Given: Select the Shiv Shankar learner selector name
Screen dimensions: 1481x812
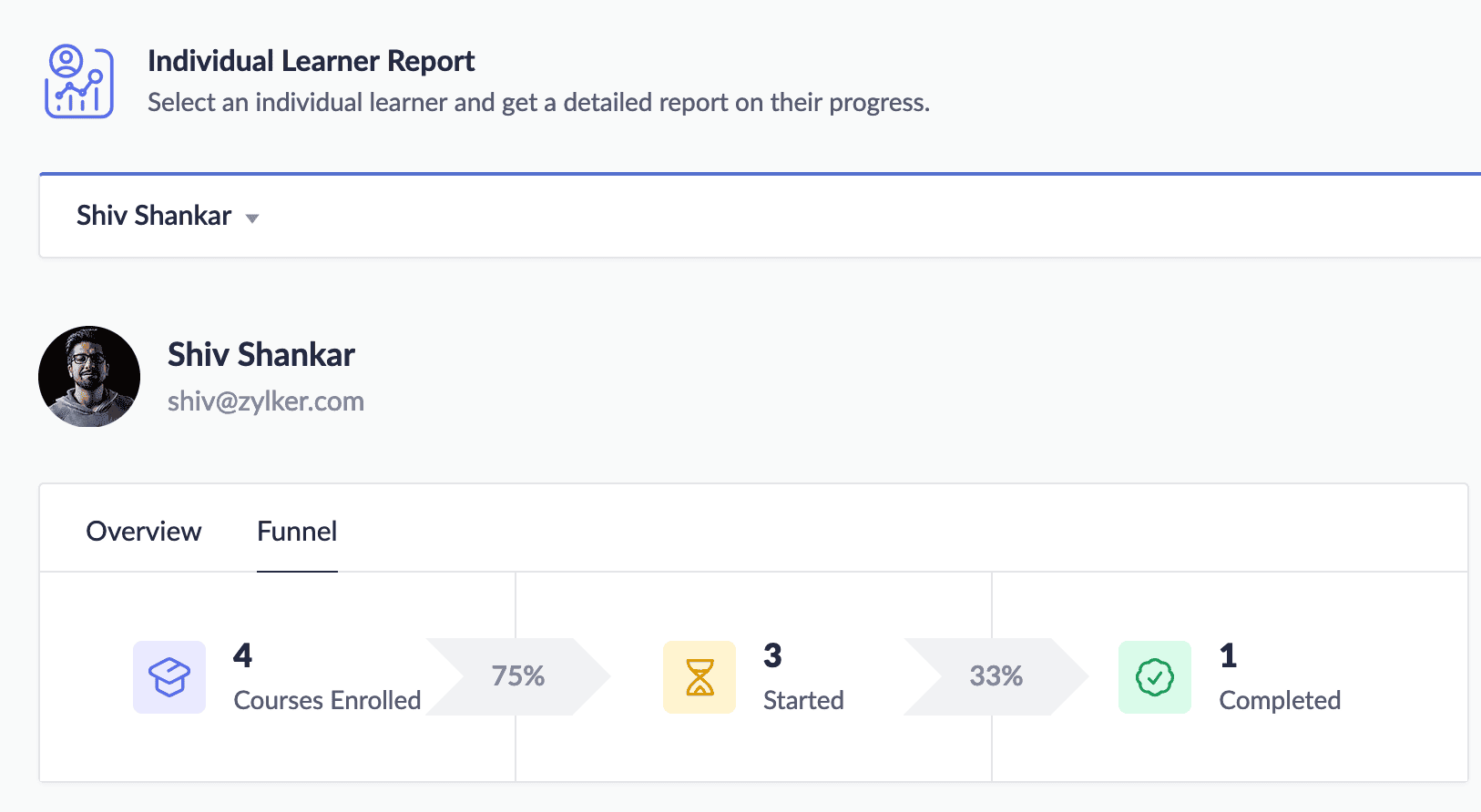Looking at the screenshot, I should (x=154, y=216).
